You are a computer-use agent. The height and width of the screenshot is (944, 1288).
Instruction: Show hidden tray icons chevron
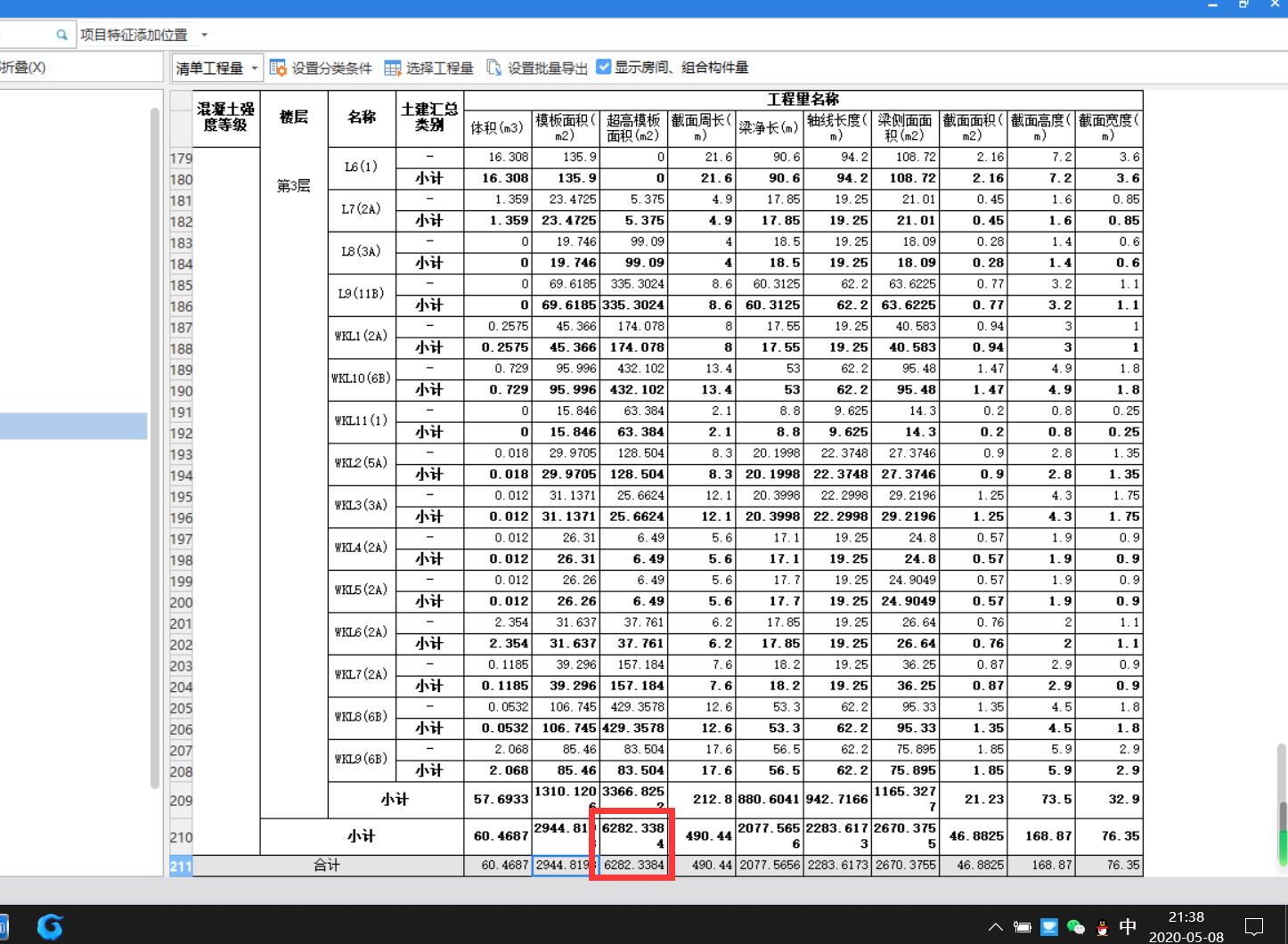pos(996,927)
